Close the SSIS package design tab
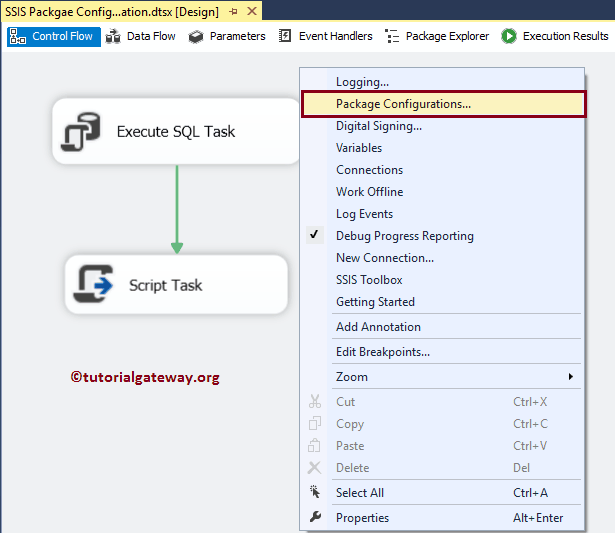The height and width of the screenshot is (533, 615). (x=252, y=11)
